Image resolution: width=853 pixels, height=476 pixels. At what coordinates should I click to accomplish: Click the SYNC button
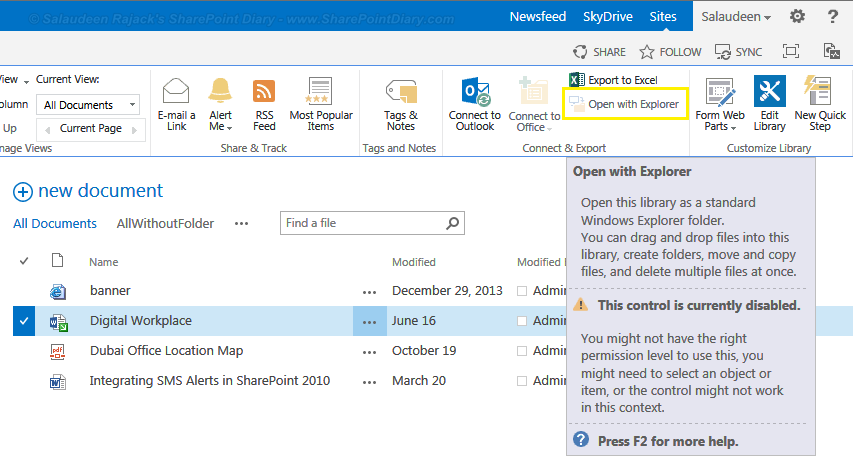point(738,52)
